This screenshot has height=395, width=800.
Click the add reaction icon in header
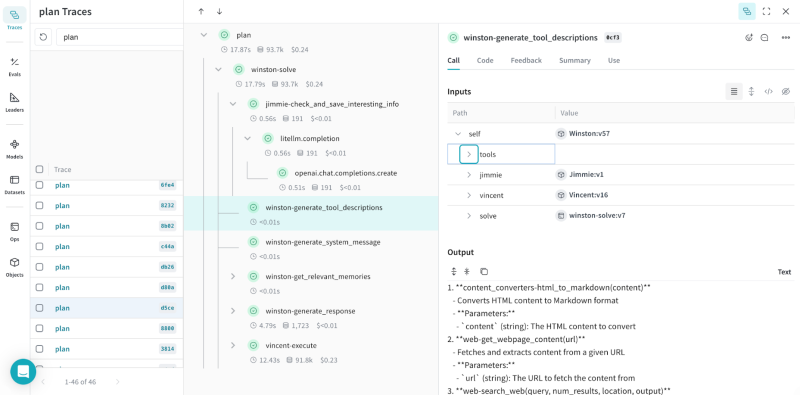(749, 38)
